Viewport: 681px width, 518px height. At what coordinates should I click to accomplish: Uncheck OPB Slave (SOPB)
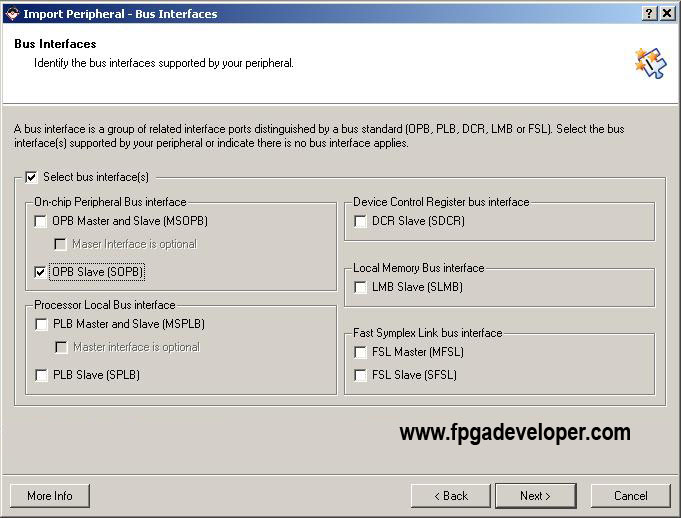tap(40, 272)
